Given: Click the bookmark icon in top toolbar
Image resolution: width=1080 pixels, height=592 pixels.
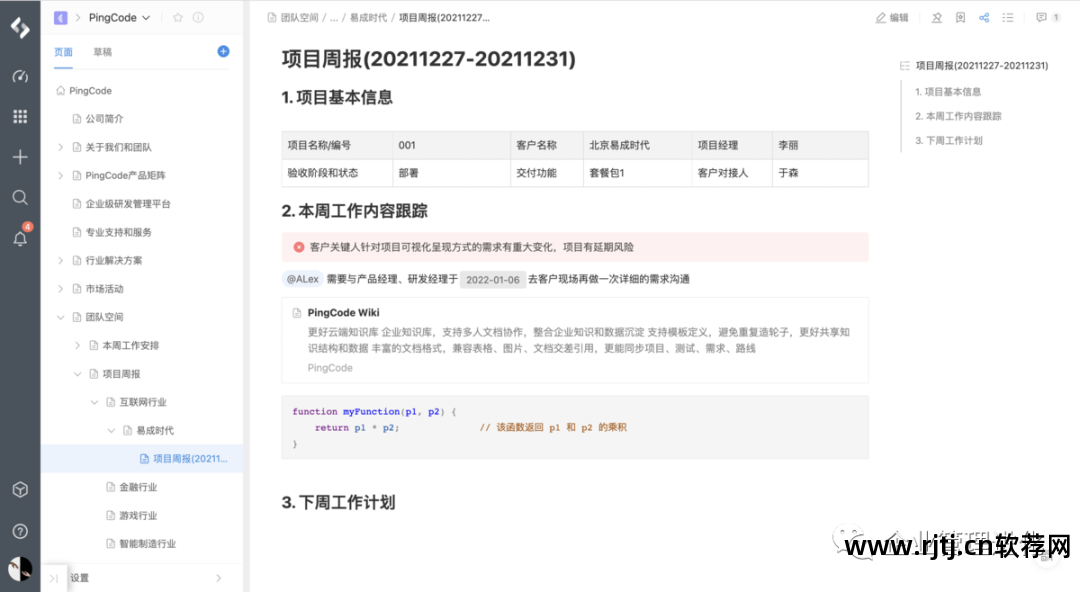Looking at the screenshot, I should pos(960,18).
